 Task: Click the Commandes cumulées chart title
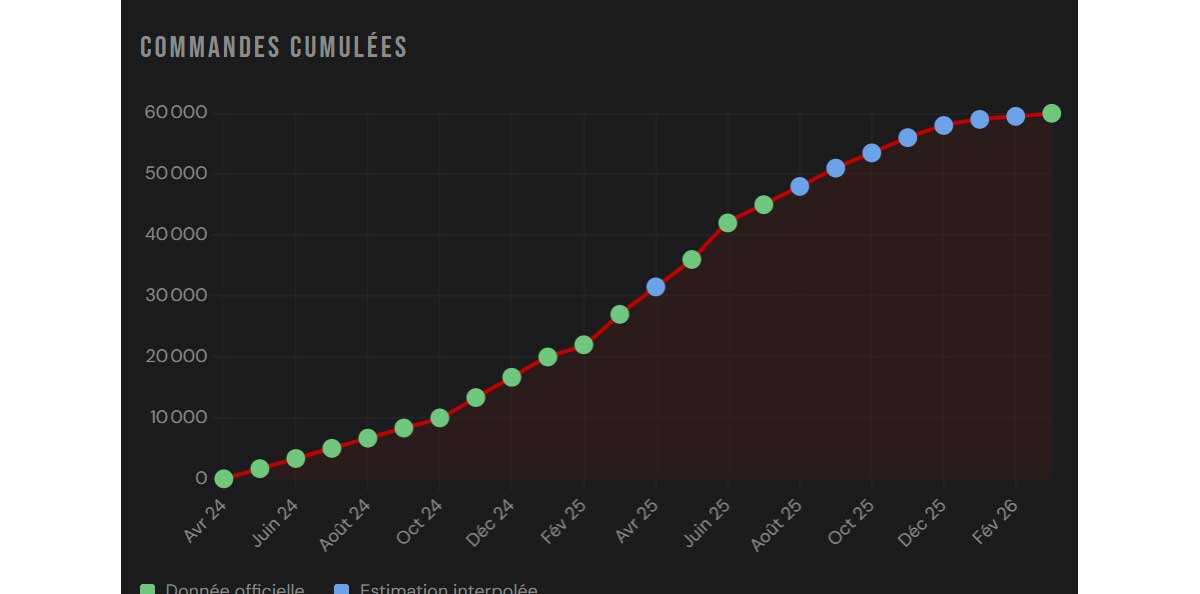pos(274,47)
